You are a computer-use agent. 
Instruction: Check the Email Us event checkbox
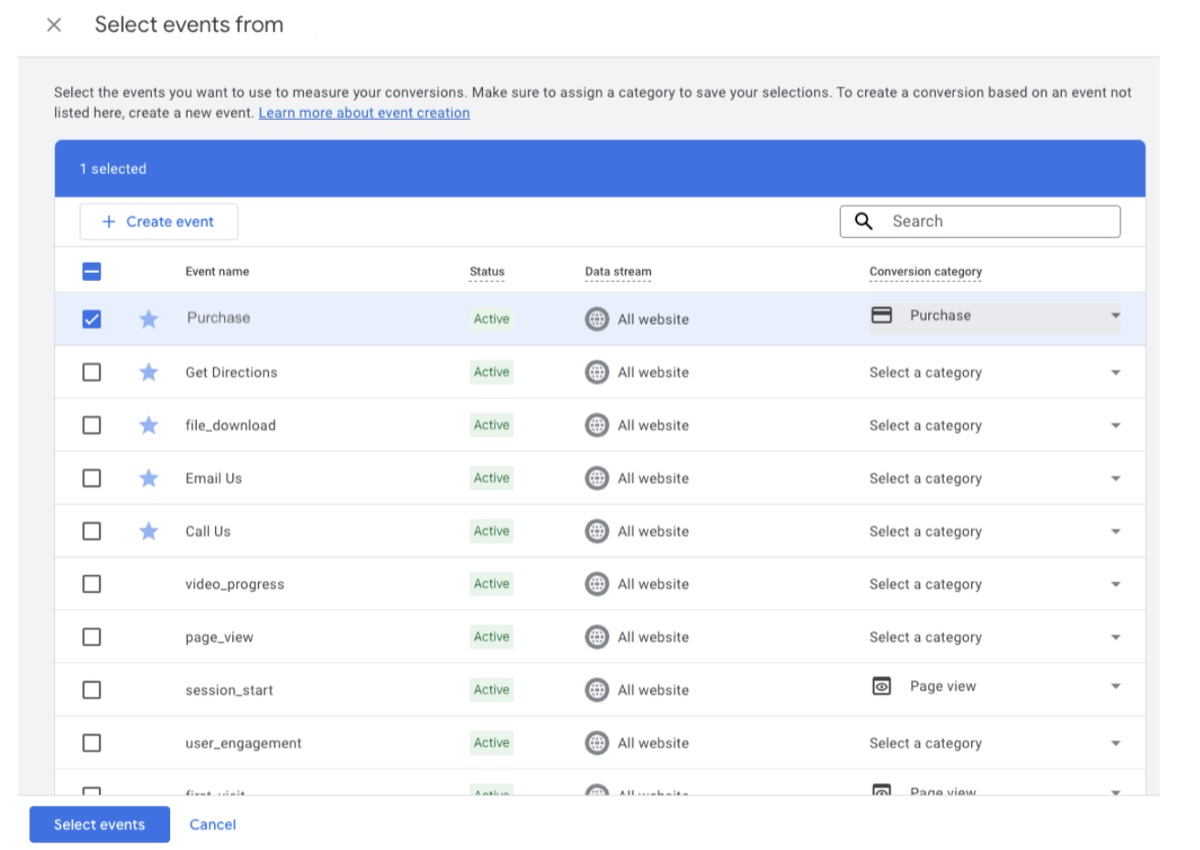[x=91, y=478]
